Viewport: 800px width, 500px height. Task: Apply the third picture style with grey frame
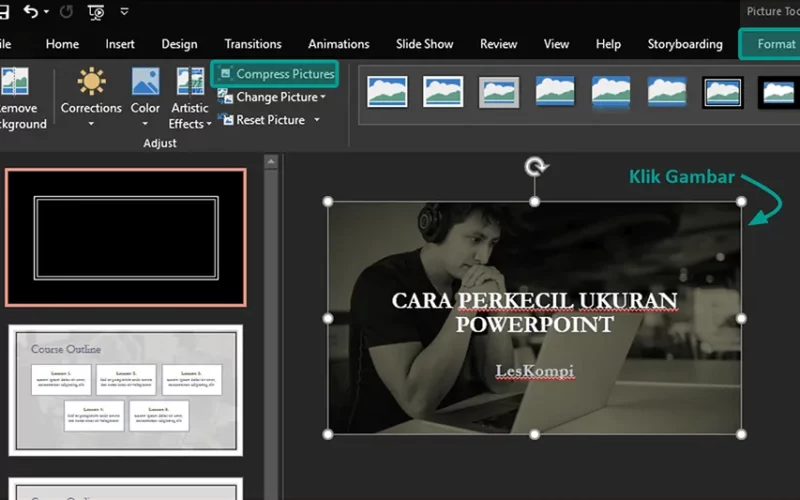499,92
